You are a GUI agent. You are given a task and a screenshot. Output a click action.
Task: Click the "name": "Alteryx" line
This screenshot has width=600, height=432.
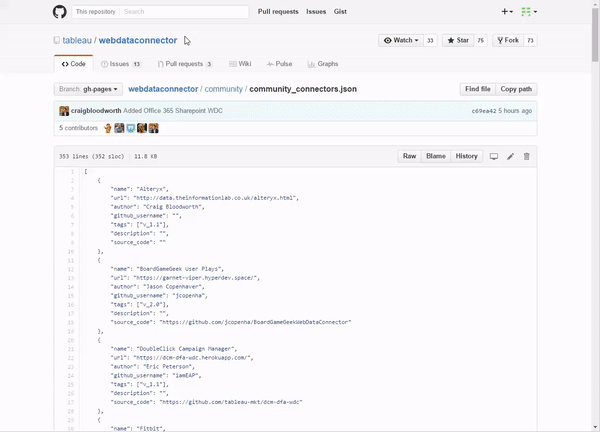140,189
